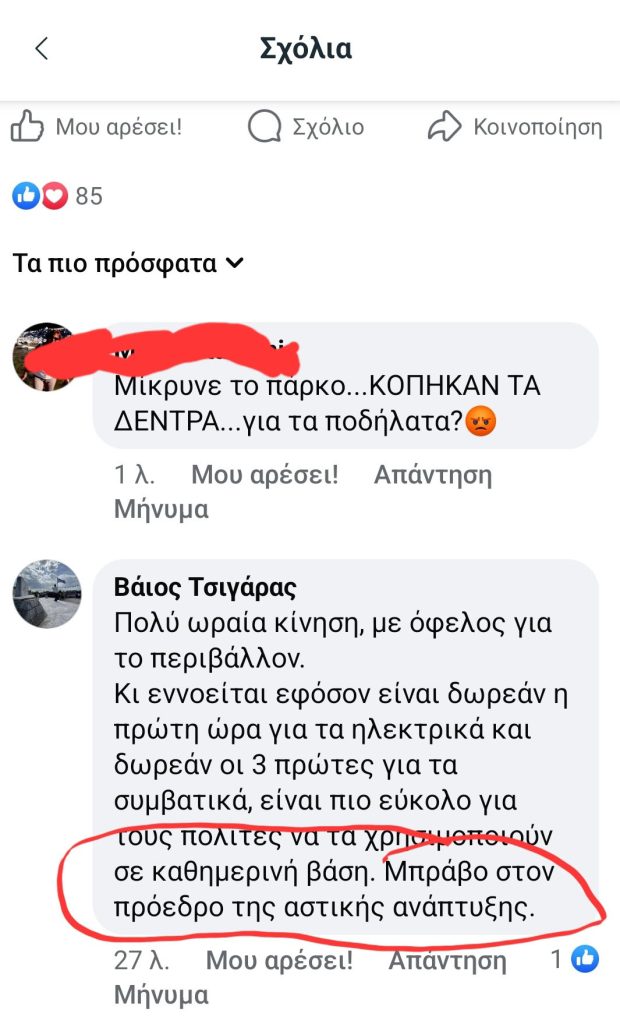Viewport: 620px width, 1024px height.
Task: Reply to the first comment with "Απάντηση"
Action: pos(433,475)
